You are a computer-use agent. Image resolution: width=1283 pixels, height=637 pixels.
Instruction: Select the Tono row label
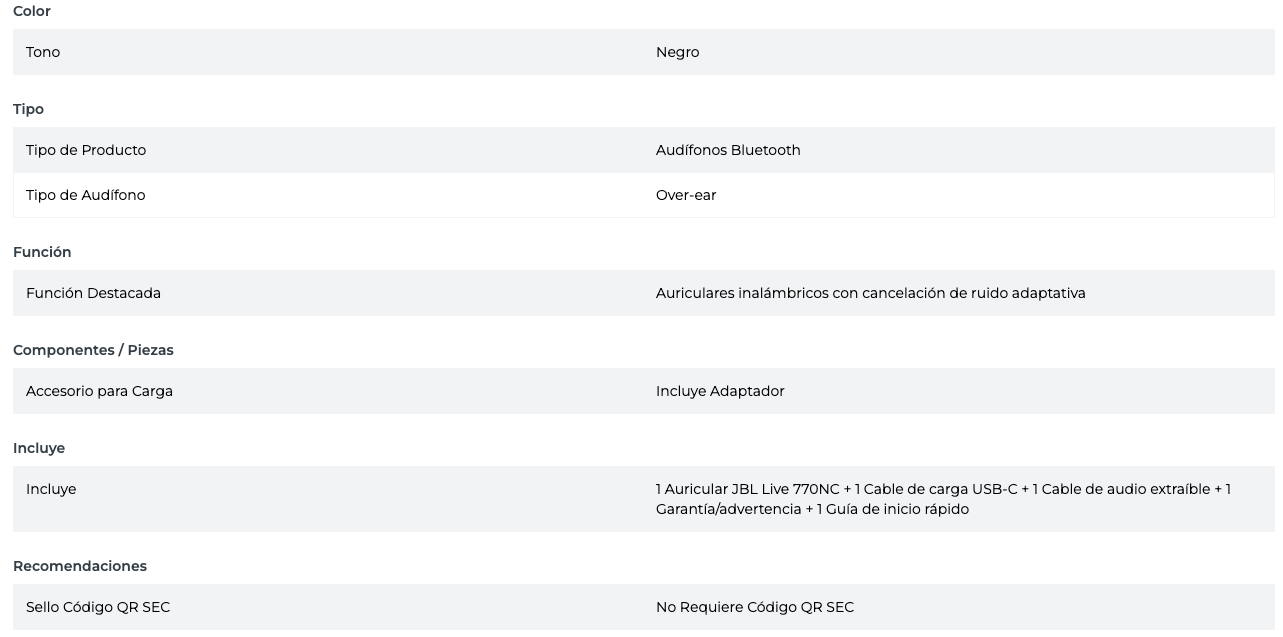pos(43,52)
